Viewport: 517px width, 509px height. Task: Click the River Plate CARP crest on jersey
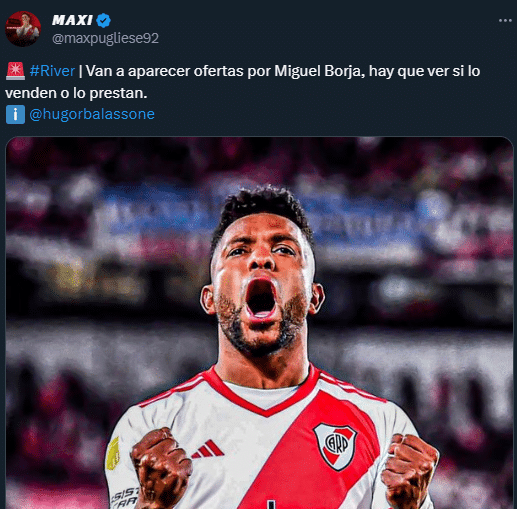point(335,446)
